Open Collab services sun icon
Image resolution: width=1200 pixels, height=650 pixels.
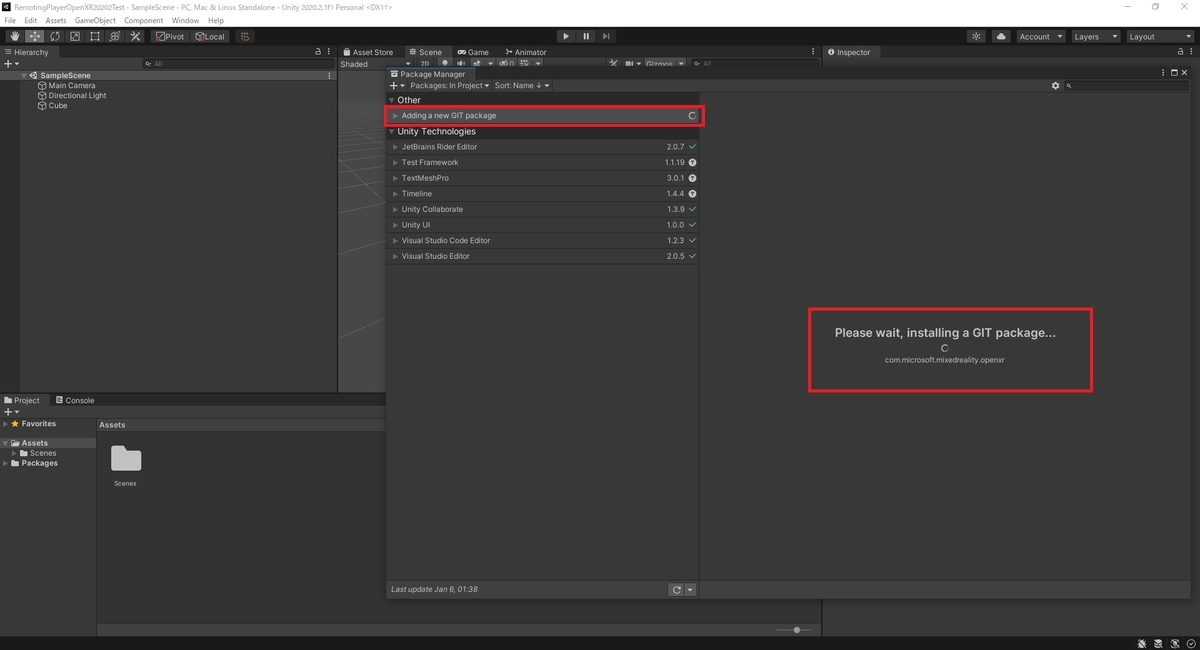click(977, 36)
